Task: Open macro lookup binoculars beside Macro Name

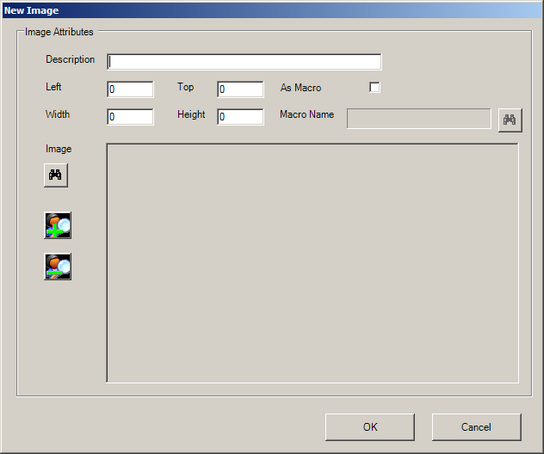Action: pos(510,120)
